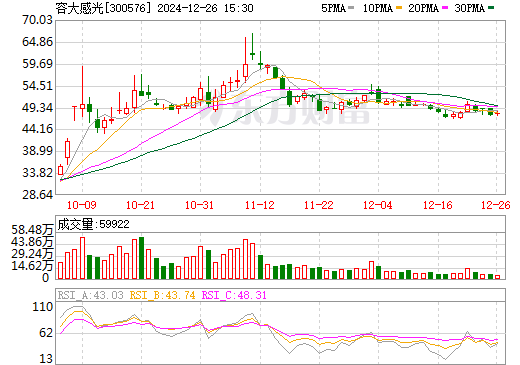520x365 pixels.
Task: Click the last red volume bar at 12-26
Action: 498,277
